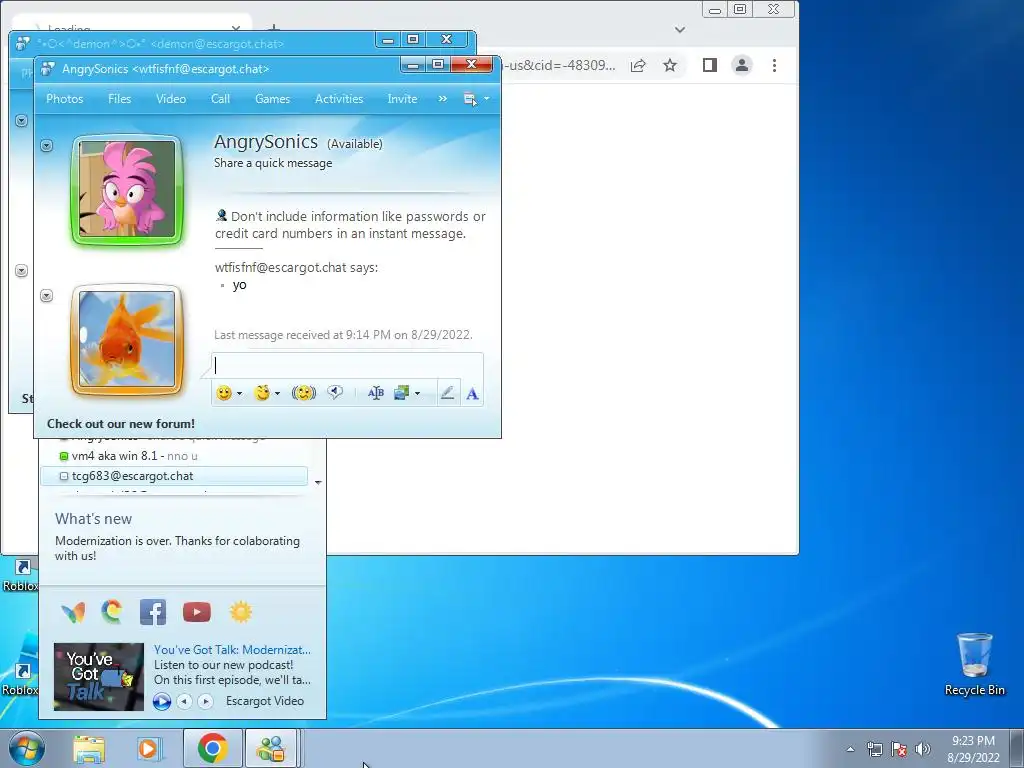Open the show menu icon dropdown in chat toolbar
1024x768 pixels.
[x=476, y=99]
